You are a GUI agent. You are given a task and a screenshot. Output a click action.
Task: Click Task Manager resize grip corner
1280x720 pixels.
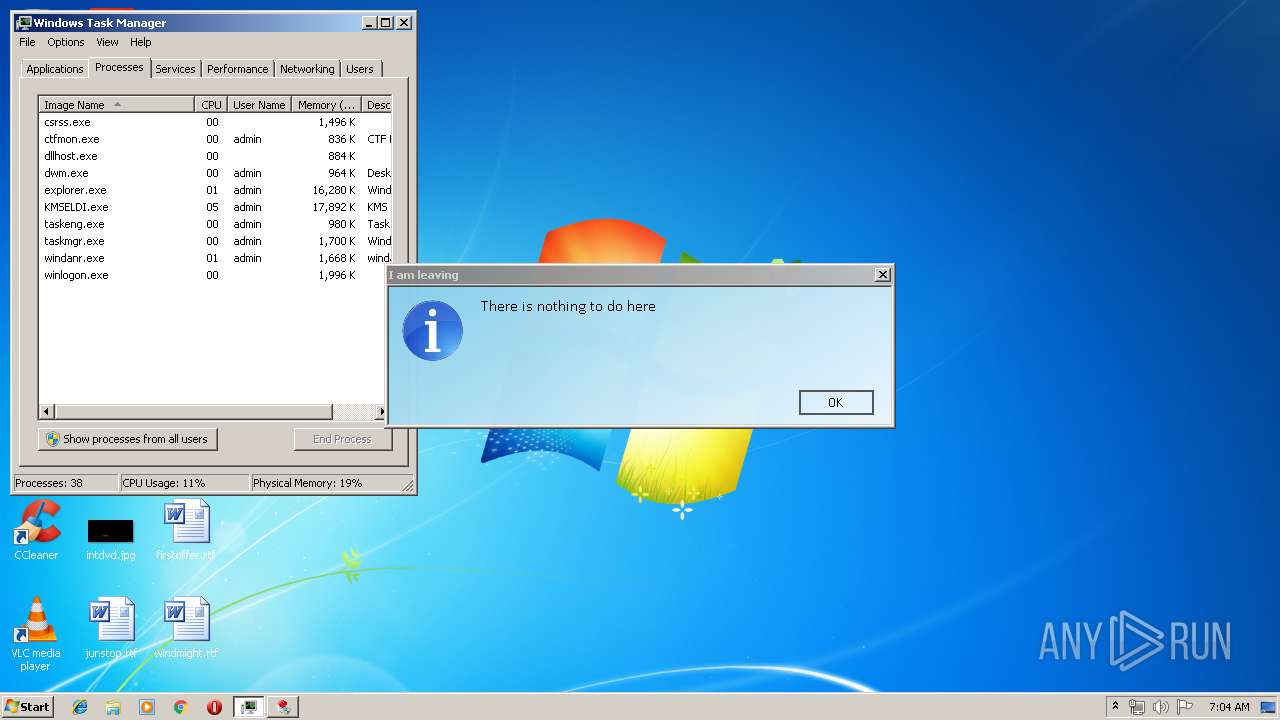click(408, 486)
